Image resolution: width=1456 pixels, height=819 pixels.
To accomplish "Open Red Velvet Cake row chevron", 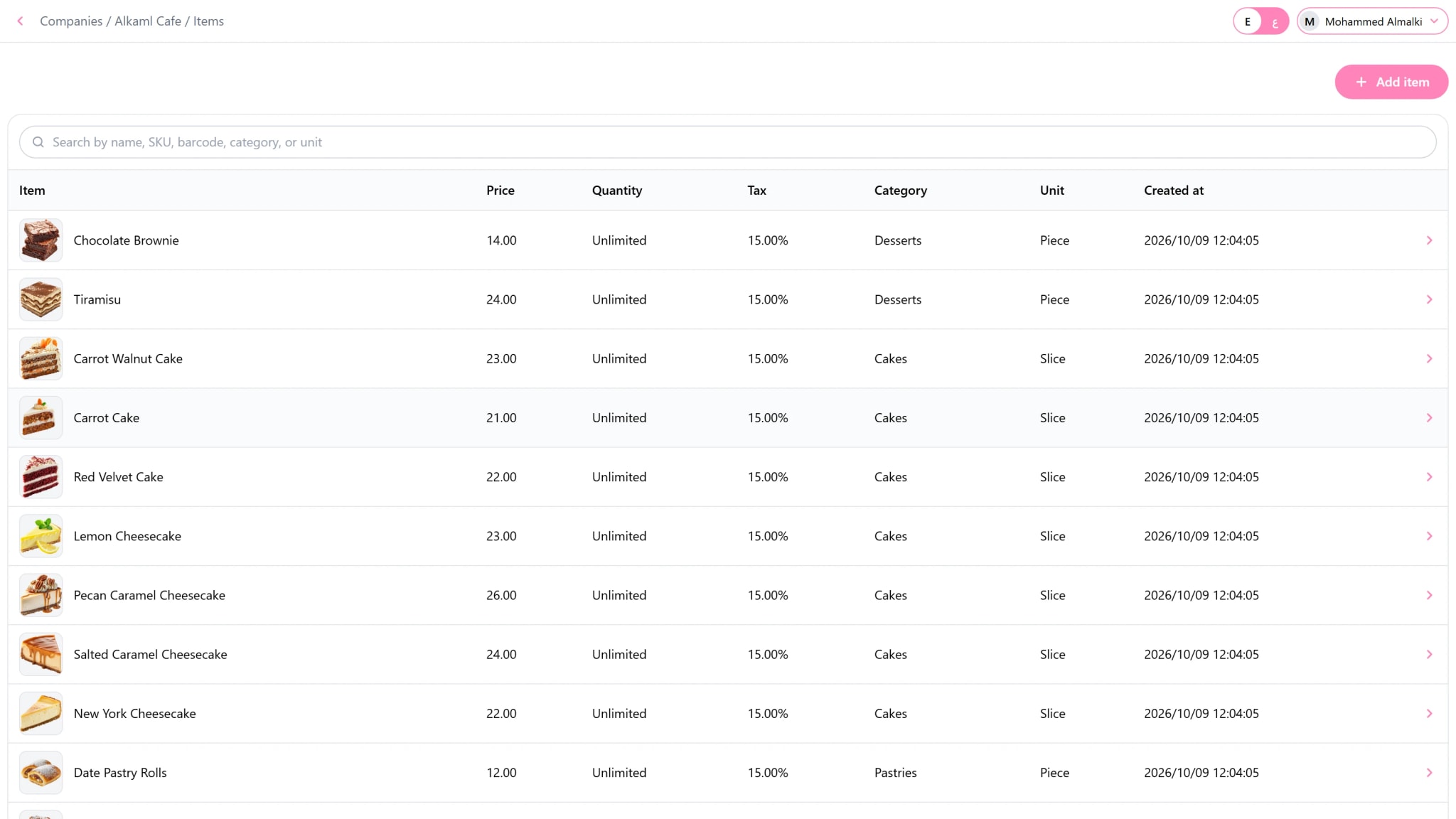I will [1429, 476].
